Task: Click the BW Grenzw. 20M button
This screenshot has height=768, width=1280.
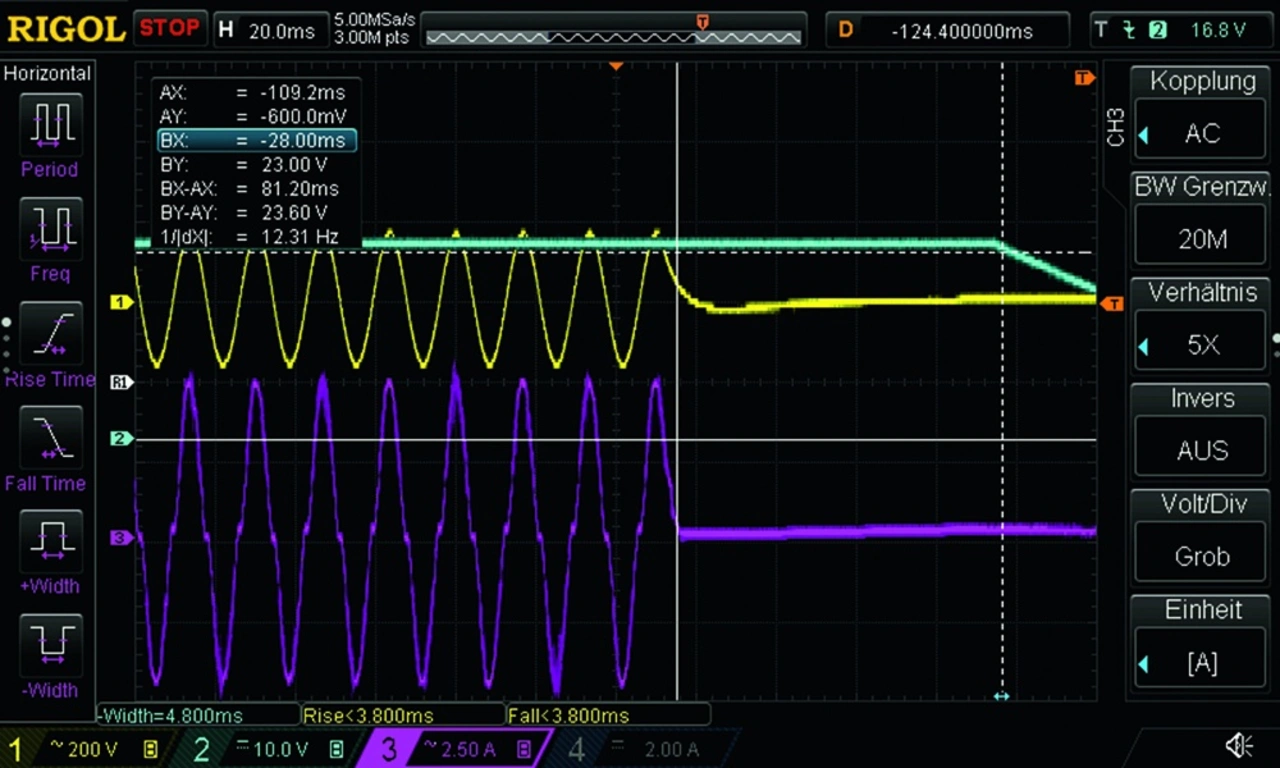Action: 1201,226
